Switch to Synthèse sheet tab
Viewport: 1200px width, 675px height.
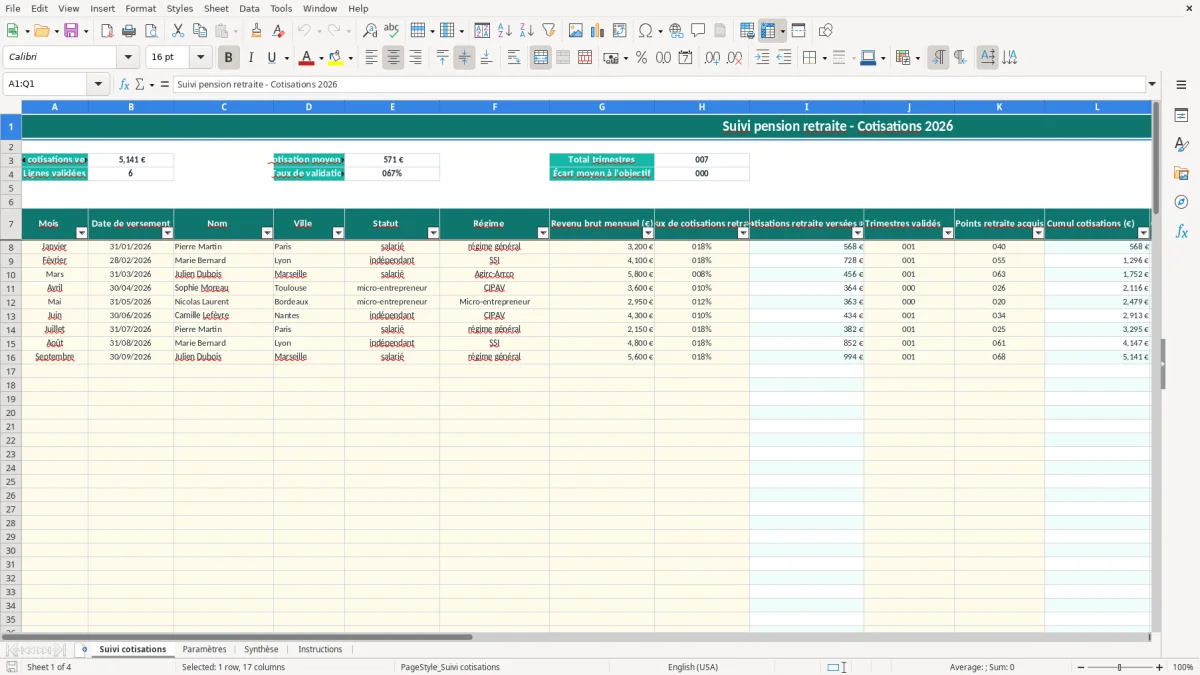[262, 649]
